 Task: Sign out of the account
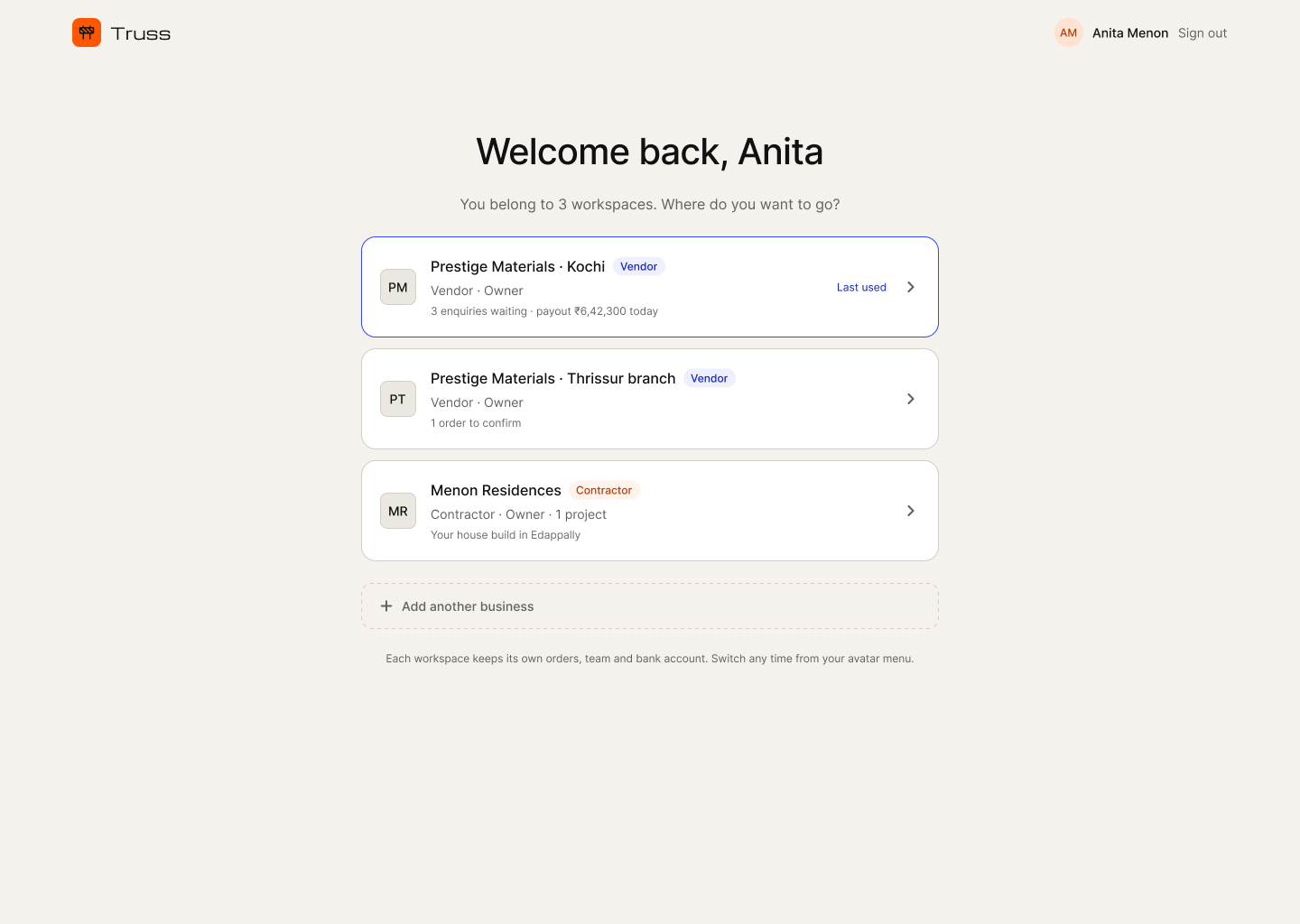tap(1202, 33)
